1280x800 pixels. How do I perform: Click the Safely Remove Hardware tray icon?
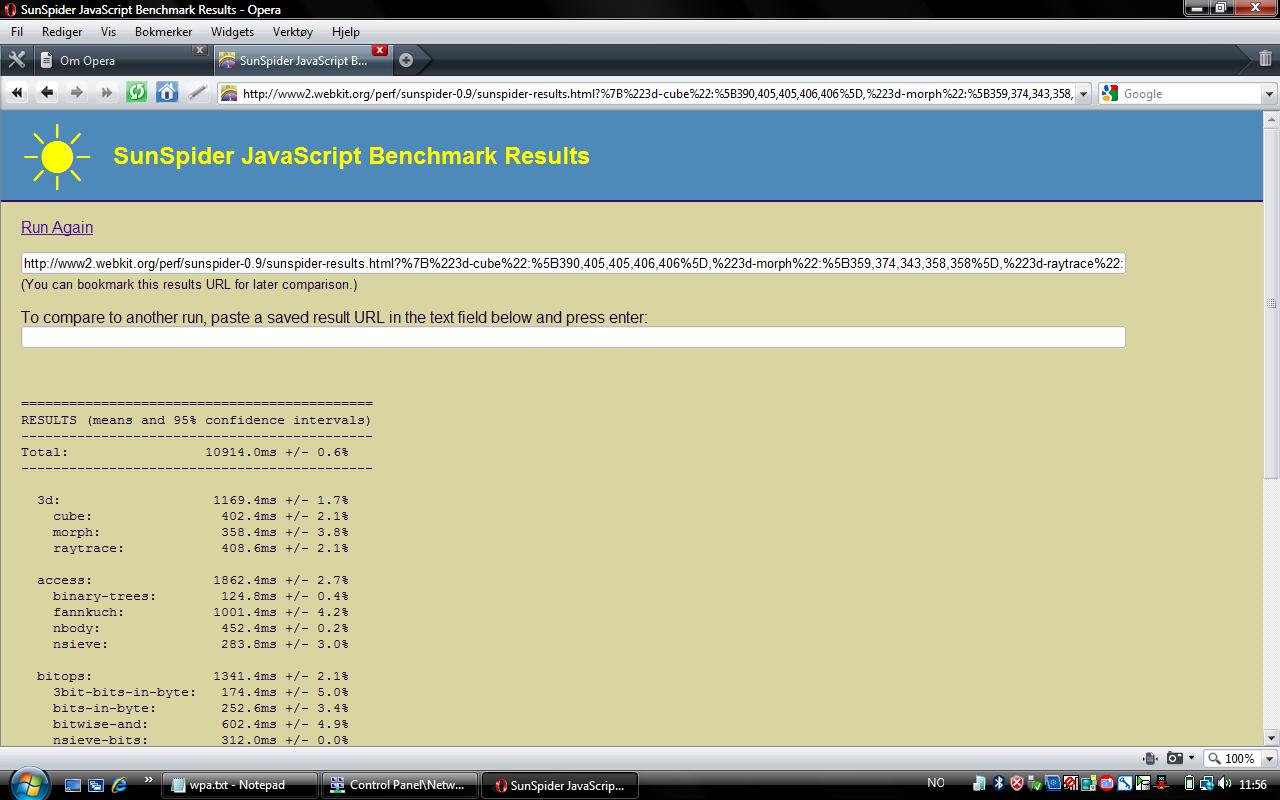(1034, 784)
